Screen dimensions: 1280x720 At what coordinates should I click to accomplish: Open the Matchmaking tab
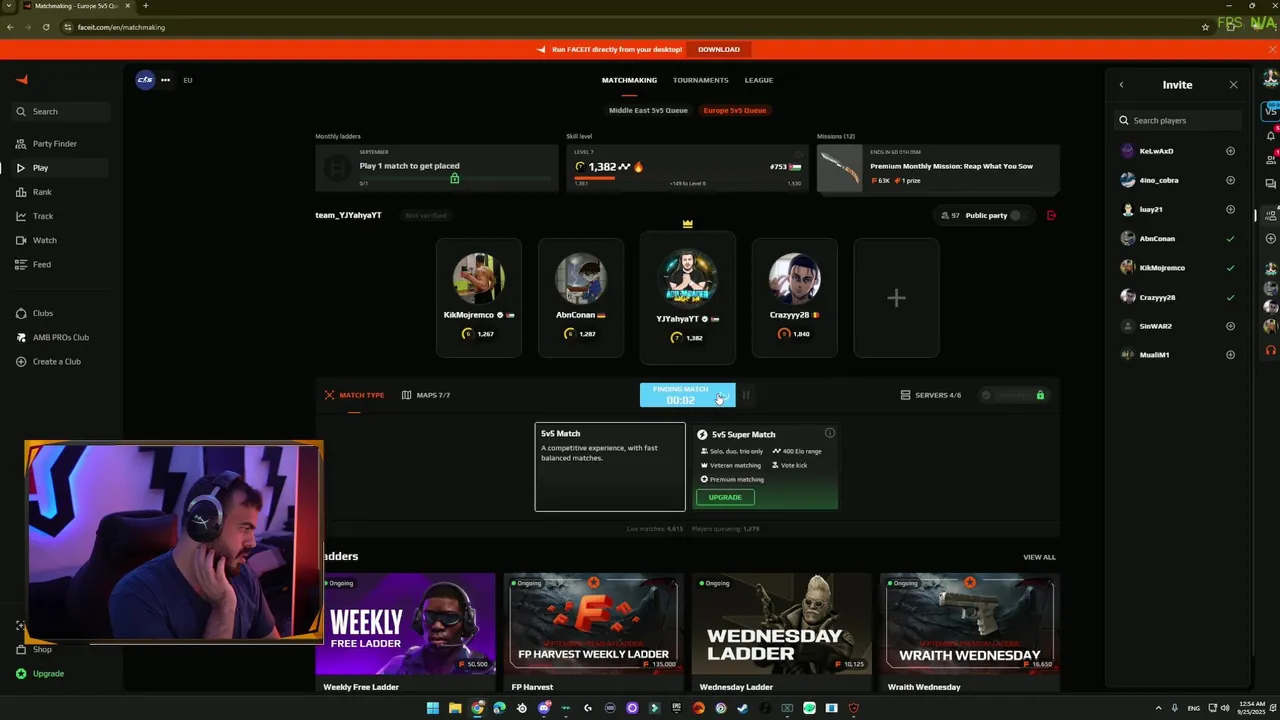click(629, 80)
